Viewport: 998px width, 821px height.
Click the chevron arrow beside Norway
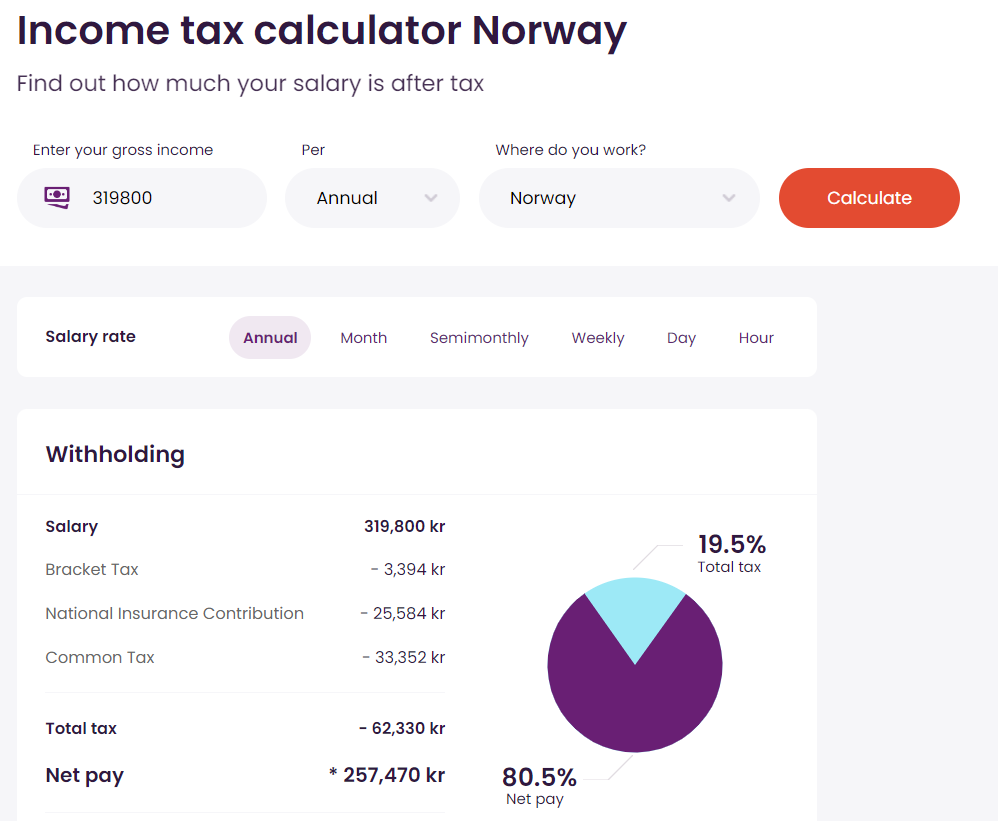click(x=729, y=198)
